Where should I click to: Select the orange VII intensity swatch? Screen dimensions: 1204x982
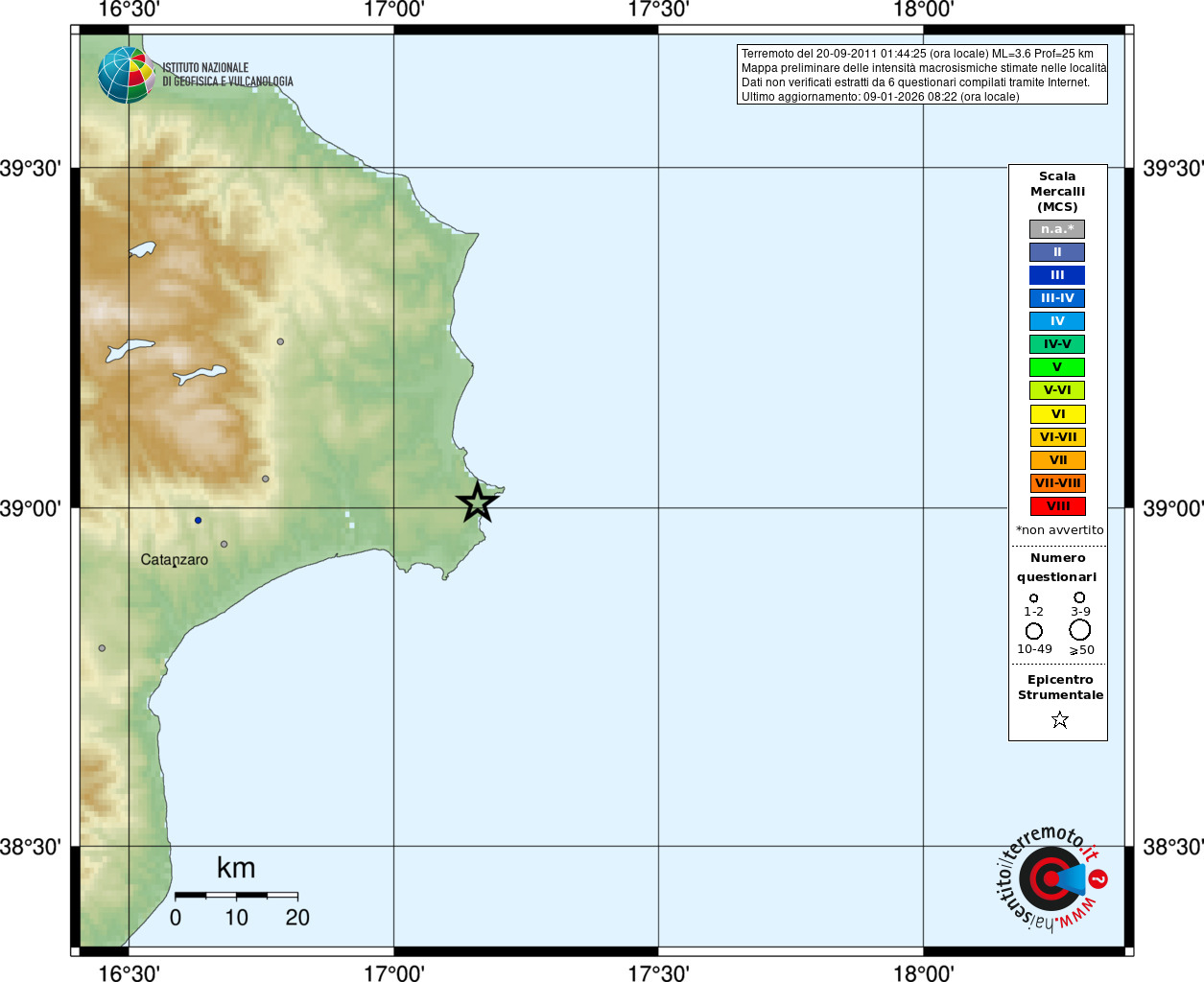pos(1058,460)
